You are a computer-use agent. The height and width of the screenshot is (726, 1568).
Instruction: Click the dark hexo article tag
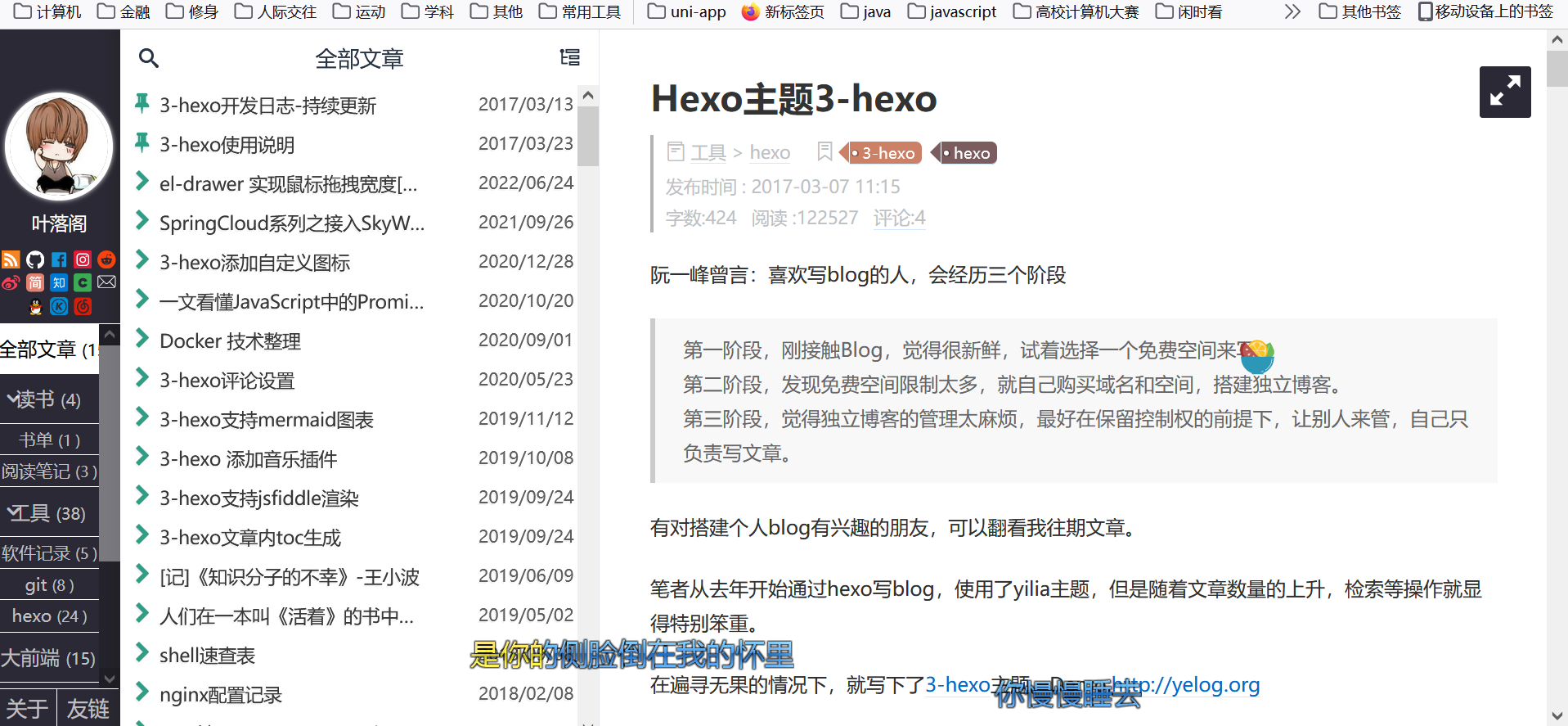click(964, 153)
